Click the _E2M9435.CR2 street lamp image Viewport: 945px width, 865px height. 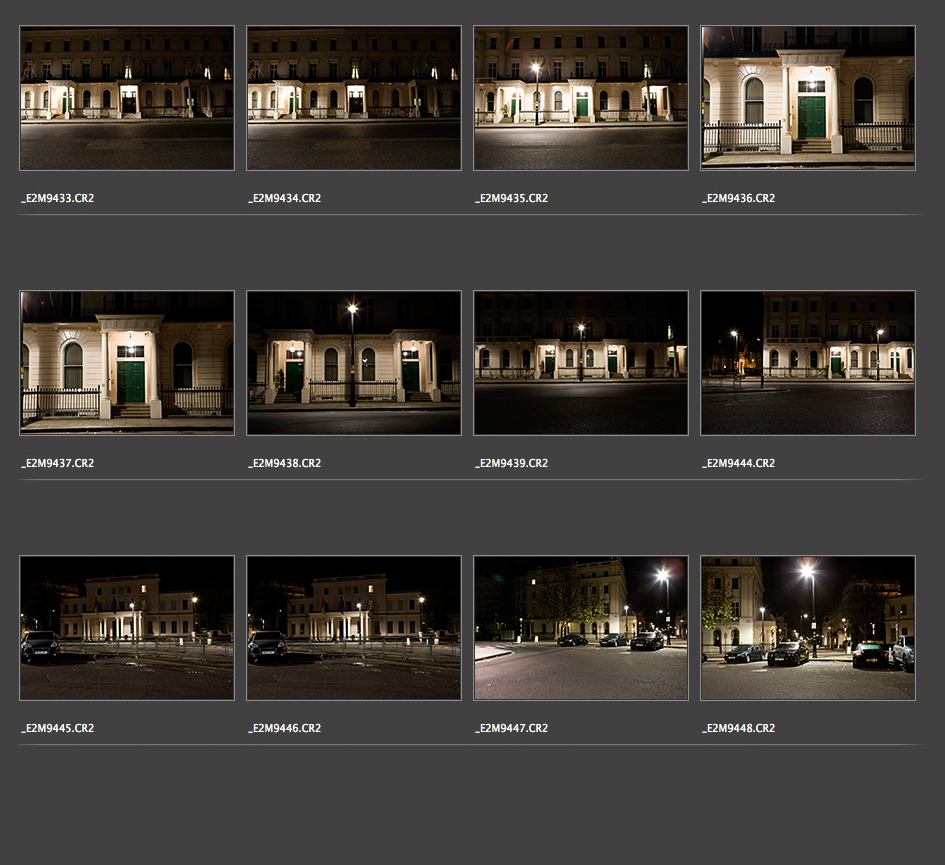(x=581, y=98)
